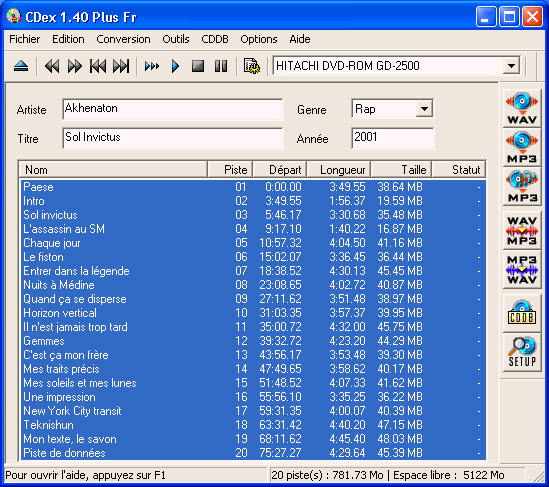The image size is (549, 487).
Task: Skip to previous track icon
Action: [98, 66]
